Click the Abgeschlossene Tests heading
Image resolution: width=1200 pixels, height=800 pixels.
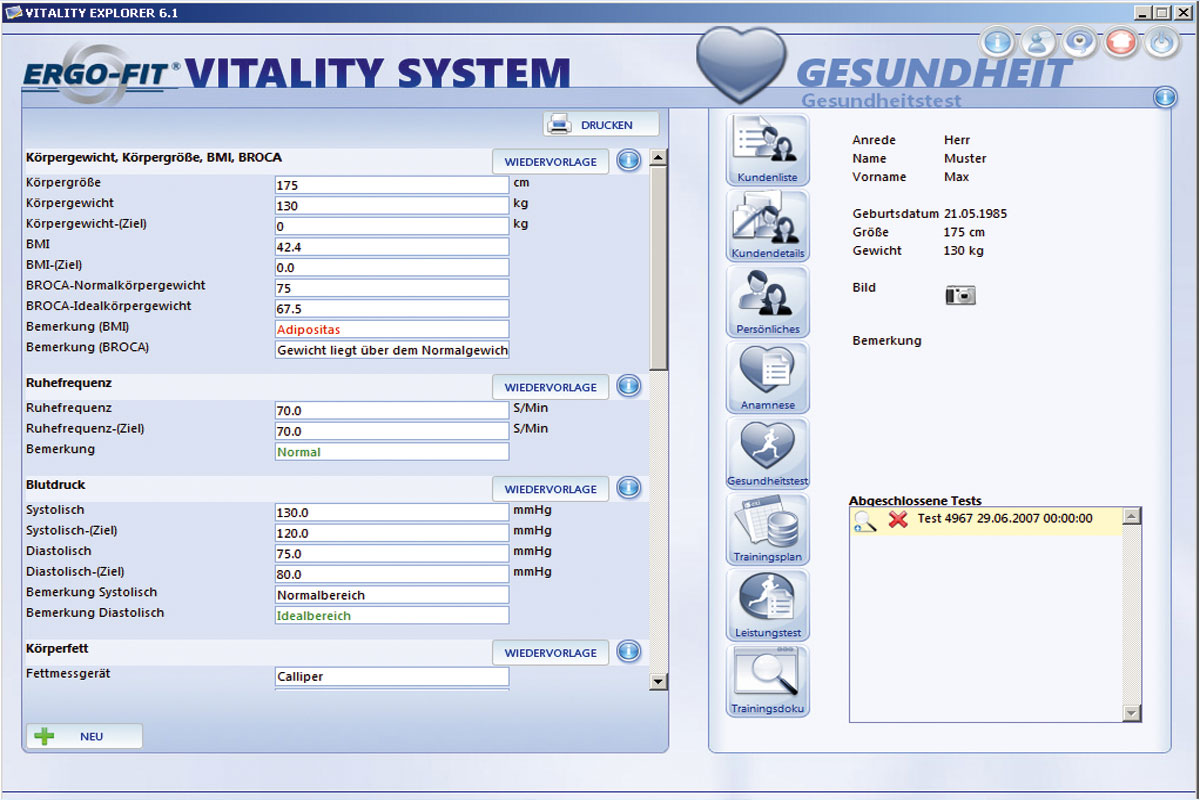click(x=915, y=500)
